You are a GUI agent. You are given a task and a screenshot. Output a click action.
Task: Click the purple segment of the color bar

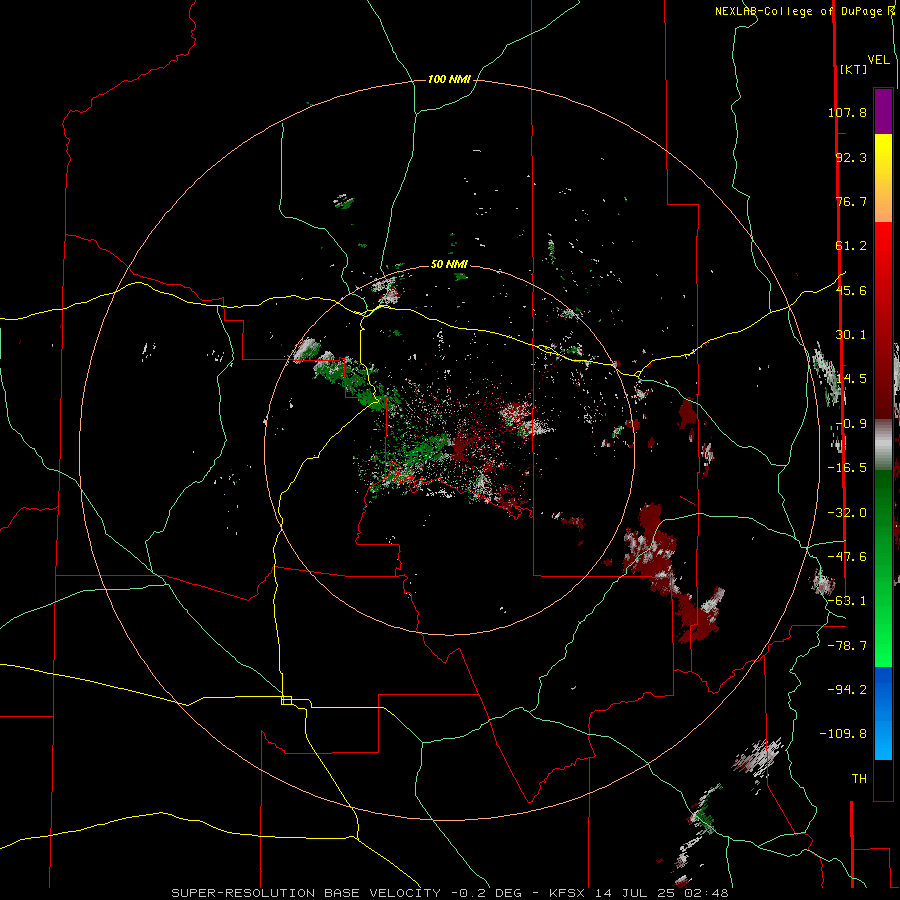pyautogui.click(x=883, y=112)
